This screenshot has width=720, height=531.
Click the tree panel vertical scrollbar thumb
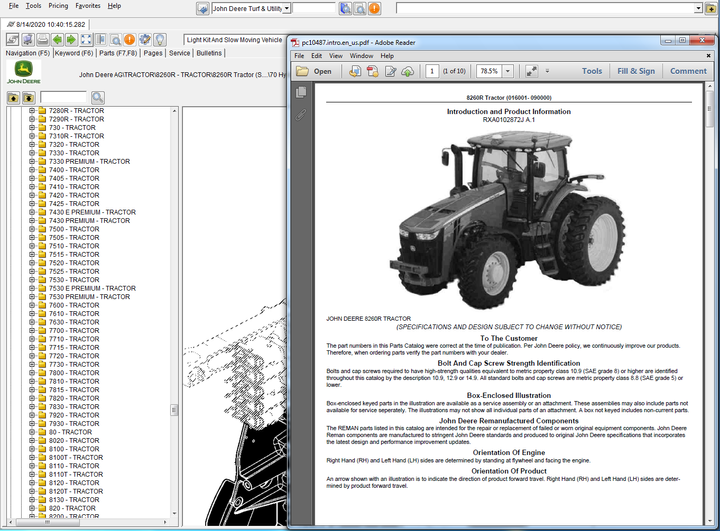[x=174, y=409]
